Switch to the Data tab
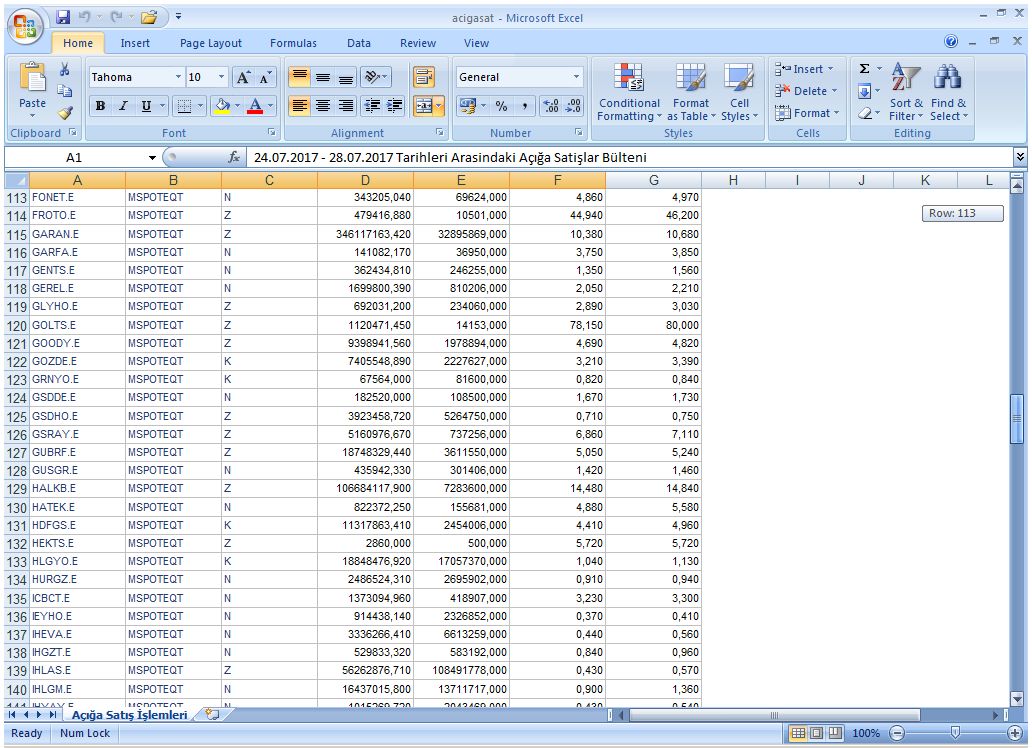Image resolution: width=1032 pixels, height=748 pixels. pyautogui.click(x=359, y=43)
